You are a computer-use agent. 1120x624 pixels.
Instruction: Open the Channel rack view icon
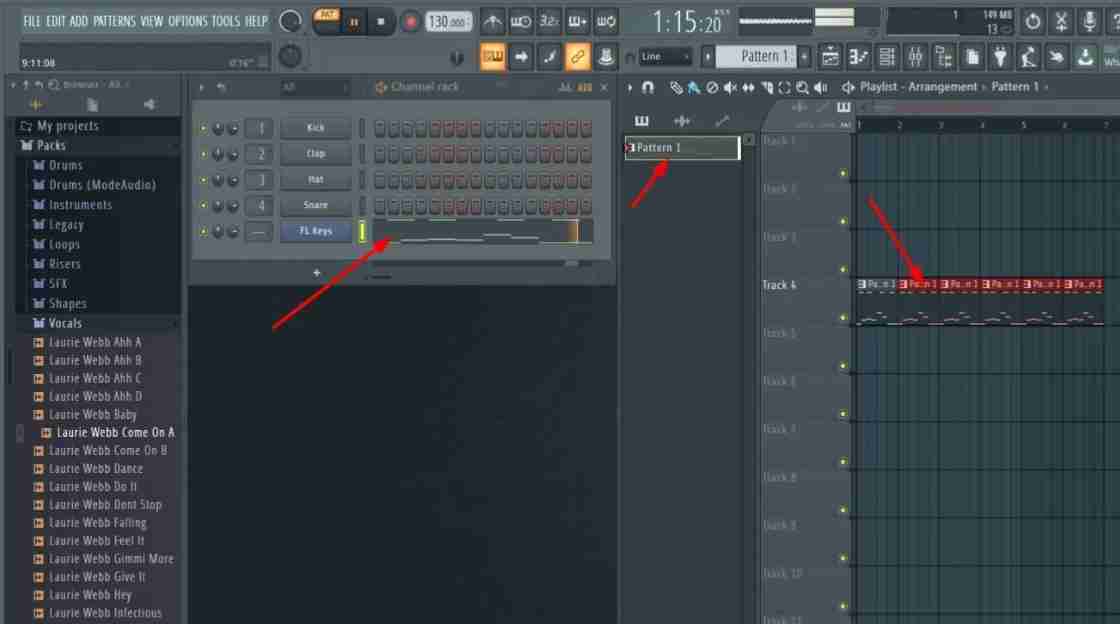pyautogui.click(x=886, y=57)
